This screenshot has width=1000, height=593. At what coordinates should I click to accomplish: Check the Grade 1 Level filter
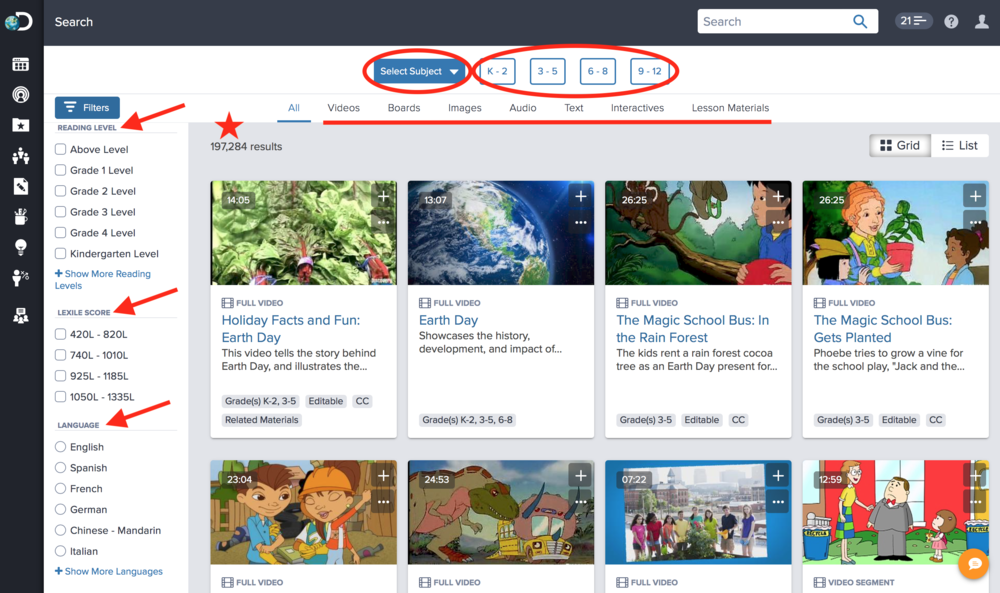point(61,170)
